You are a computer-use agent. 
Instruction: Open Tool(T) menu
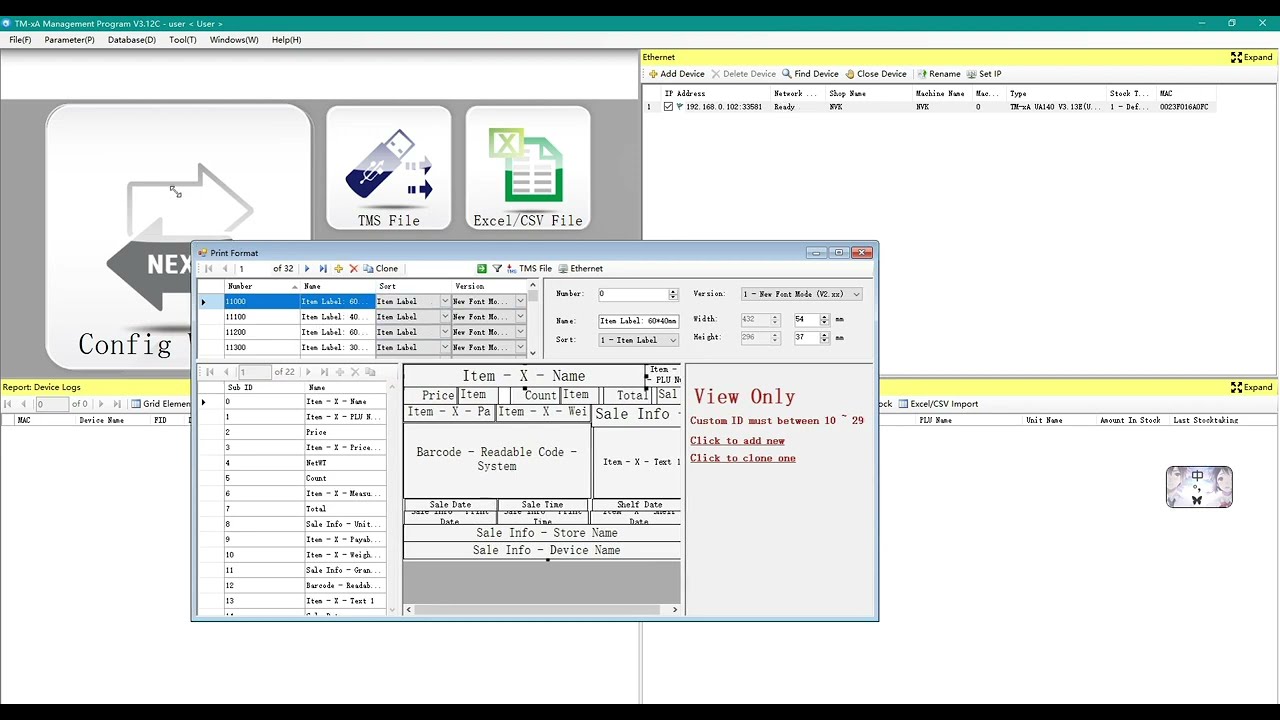pos(183,40)
